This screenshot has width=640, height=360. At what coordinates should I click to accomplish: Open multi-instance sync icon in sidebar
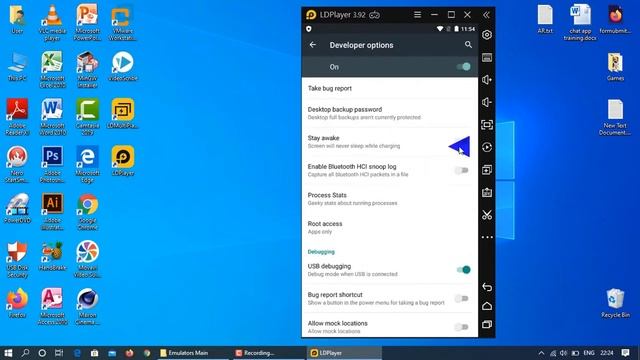pyautogui.click(x=487, y=170)
